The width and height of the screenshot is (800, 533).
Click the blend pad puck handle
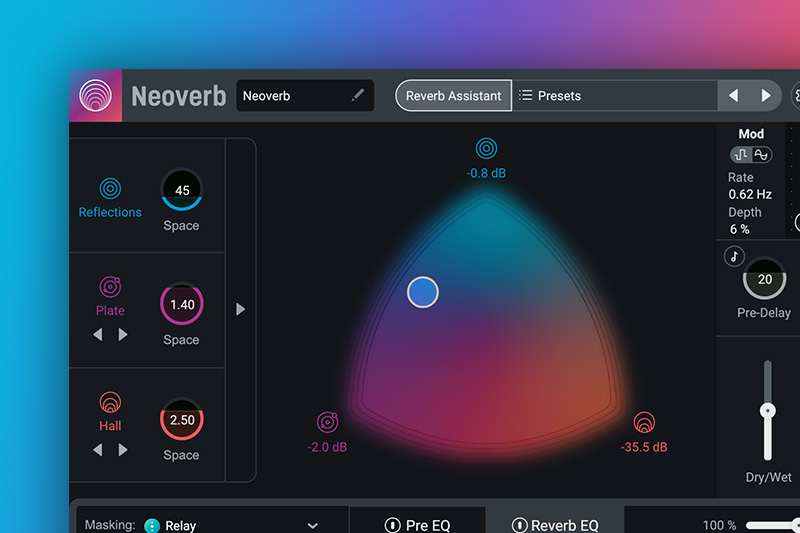423,292
